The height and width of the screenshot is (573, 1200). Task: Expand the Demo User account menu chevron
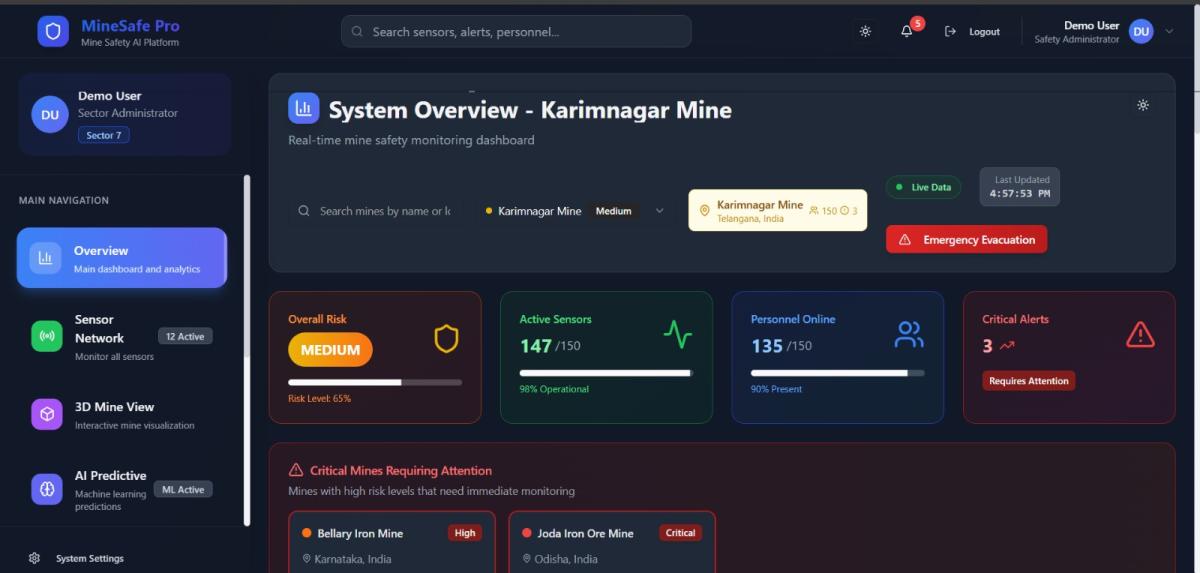1169,31
